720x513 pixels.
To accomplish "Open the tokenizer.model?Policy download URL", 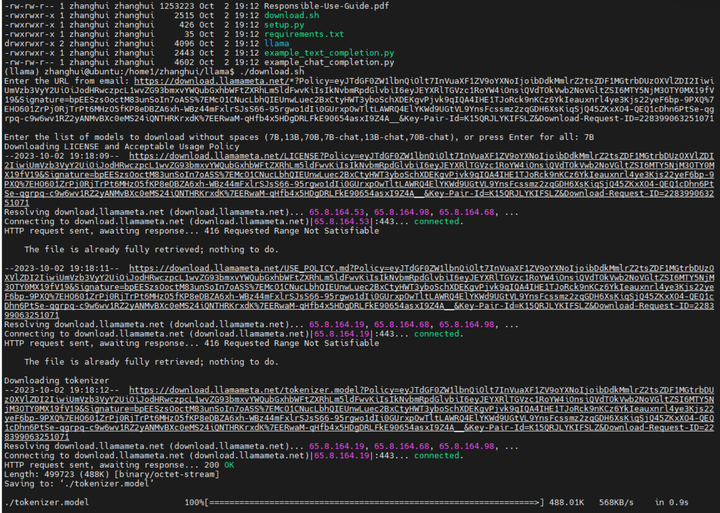I will tap(359, 413).
